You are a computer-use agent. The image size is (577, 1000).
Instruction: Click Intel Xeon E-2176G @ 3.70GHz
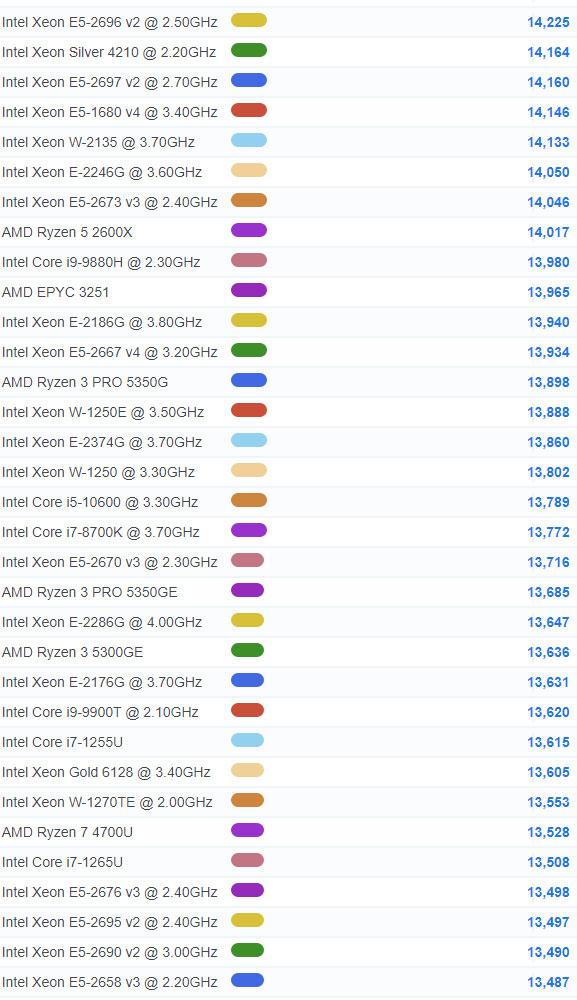[x=102, y=682]
